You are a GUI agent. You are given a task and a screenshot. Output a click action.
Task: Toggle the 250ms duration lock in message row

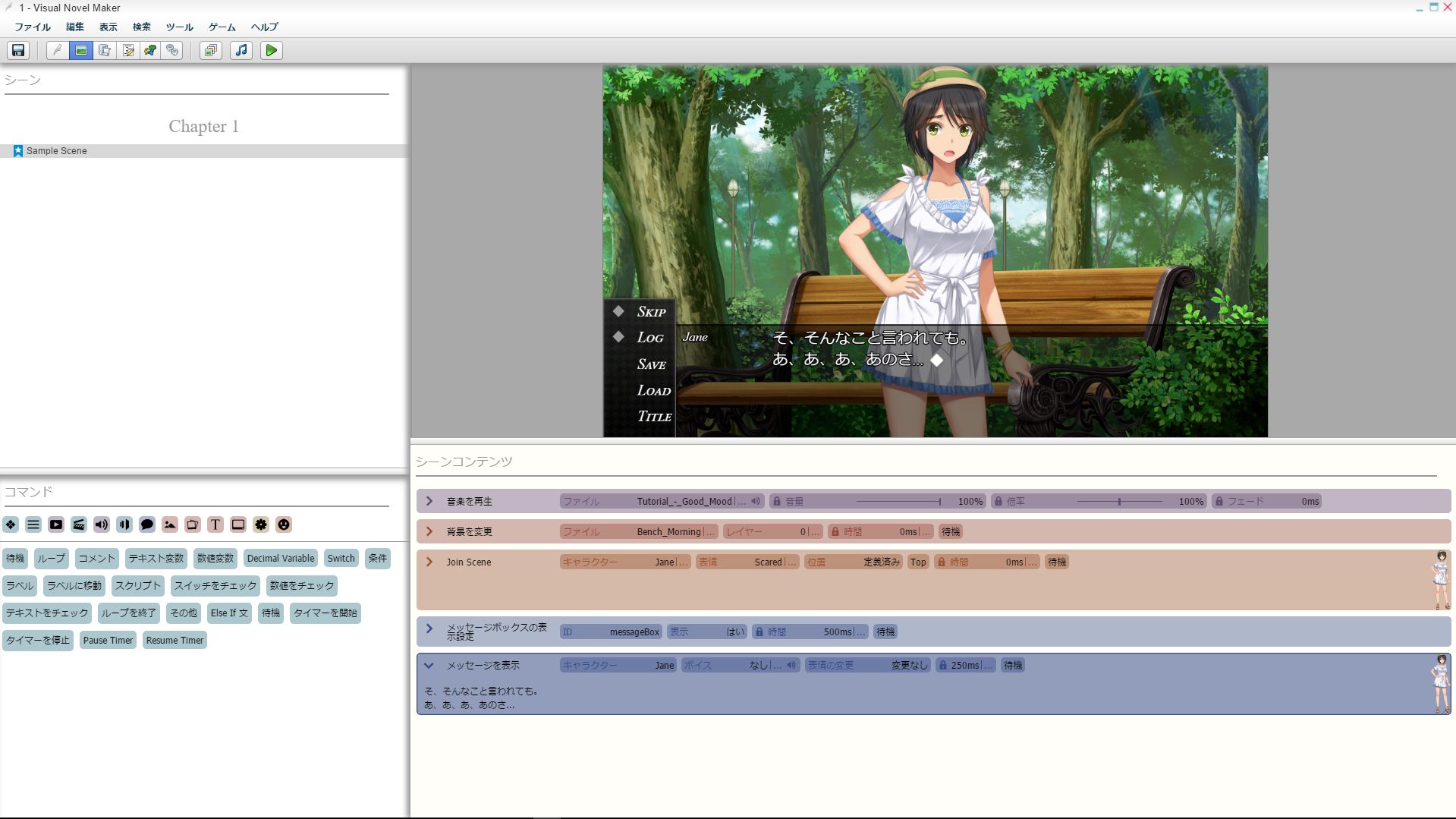pyautogui.click(x=943, y=666)
